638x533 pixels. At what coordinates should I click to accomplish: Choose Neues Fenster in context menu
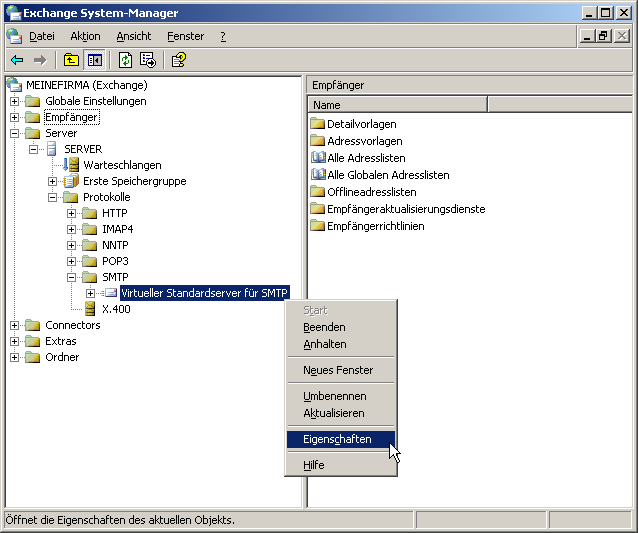[x=341, y=370]
